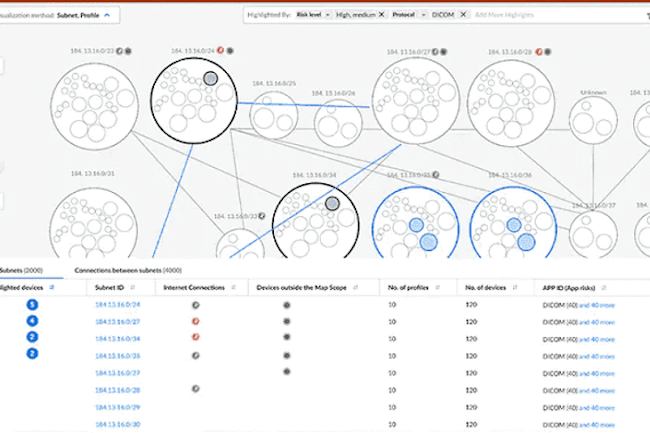Switch to Connections between subnets tab

coord(112,270)
